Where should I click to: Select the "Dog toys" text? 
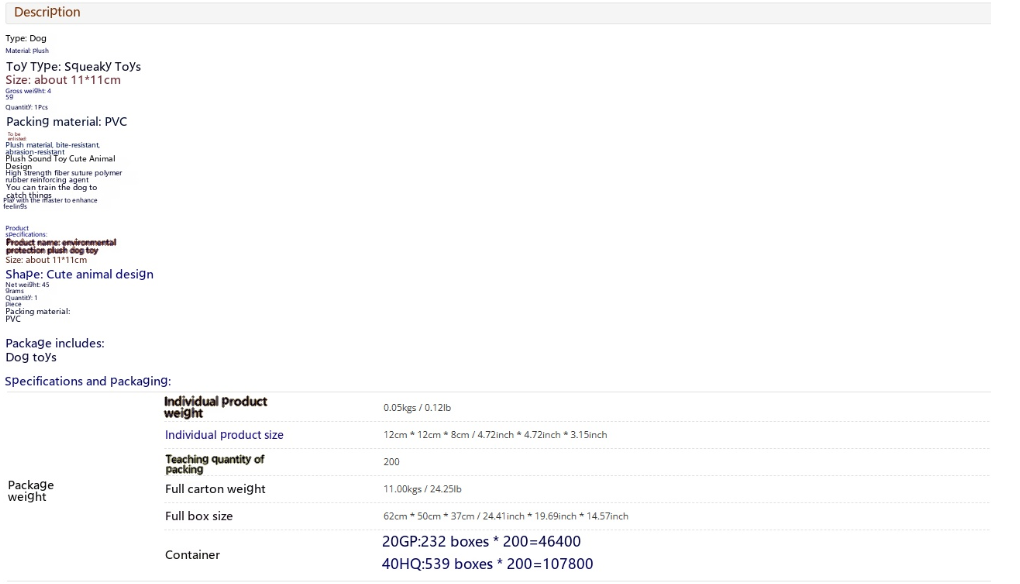click(x=31, y=357)
